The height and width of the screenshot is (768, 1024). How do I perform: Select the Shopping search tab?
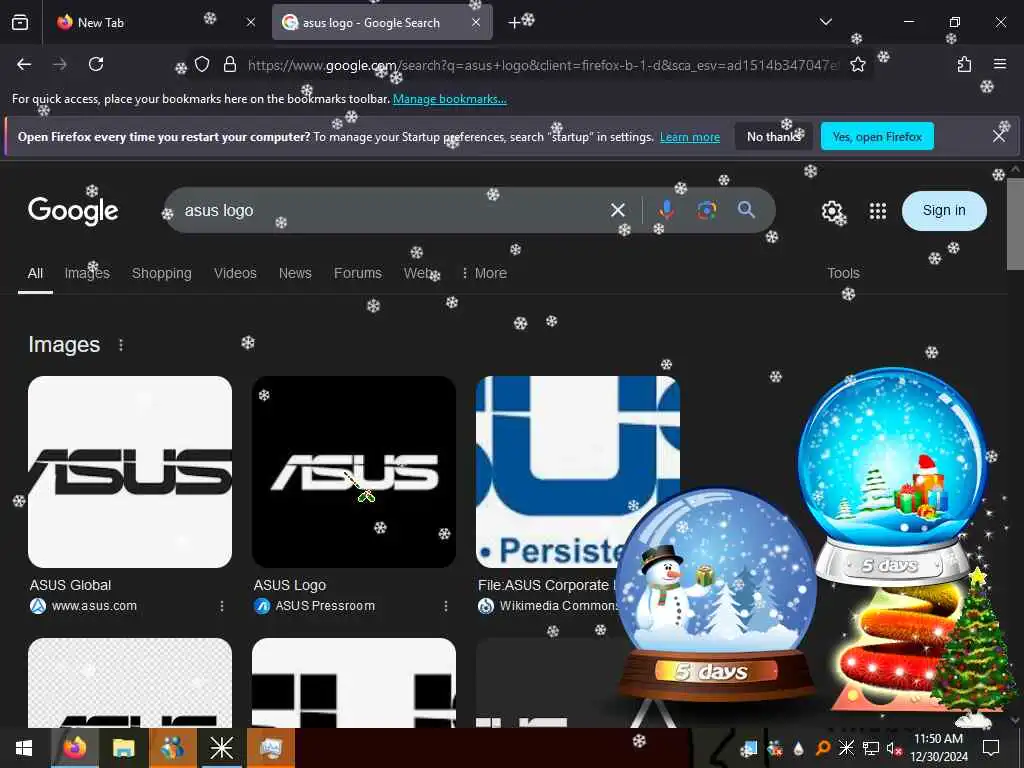point(161,273)
